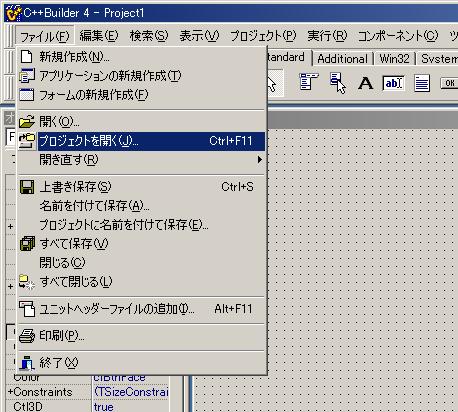
Task: Choose プロジェクトに名前を付けて保存(E)...
Action: click(x=141, y=225)
